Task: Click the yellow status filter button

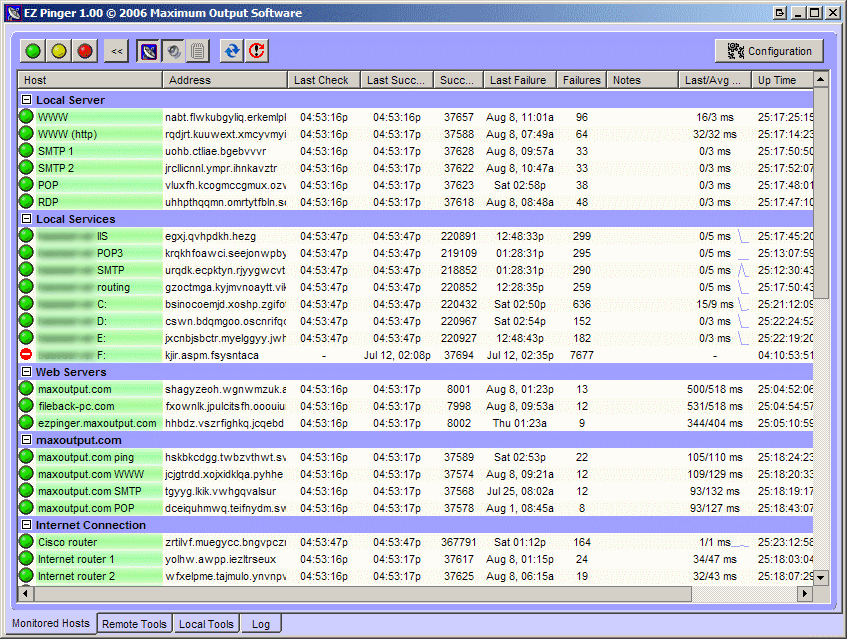Action: pyautogui.click(x=59, y=51)
